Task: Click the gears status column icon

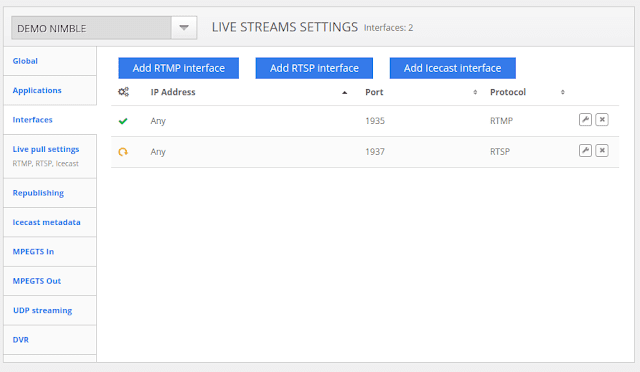Action: point(123,92)
